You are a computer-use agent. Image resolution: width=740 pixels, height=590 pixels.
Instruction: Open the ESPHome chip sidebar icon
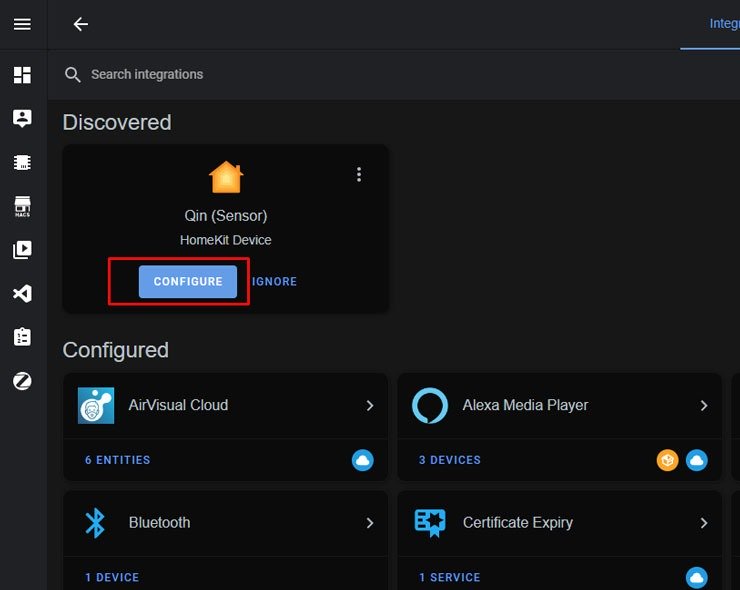tap(22, 163)
